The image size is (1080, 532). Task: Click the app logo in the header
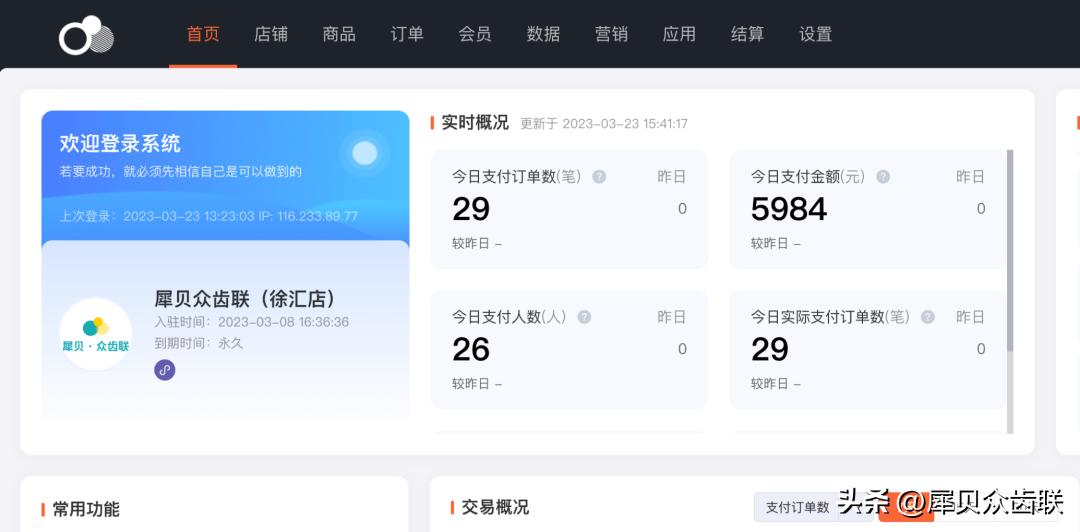(86, 35)
